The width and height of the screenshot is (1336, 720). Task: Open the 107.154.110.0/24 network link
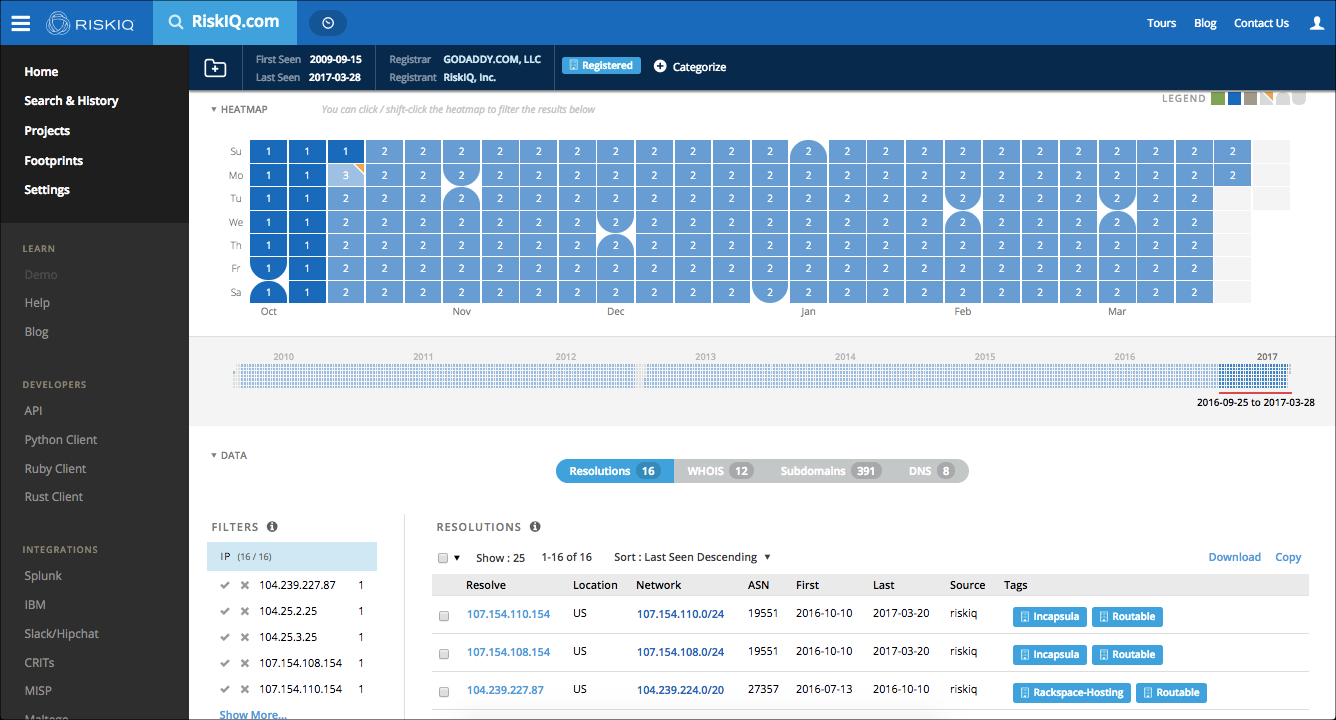point(680,614)
